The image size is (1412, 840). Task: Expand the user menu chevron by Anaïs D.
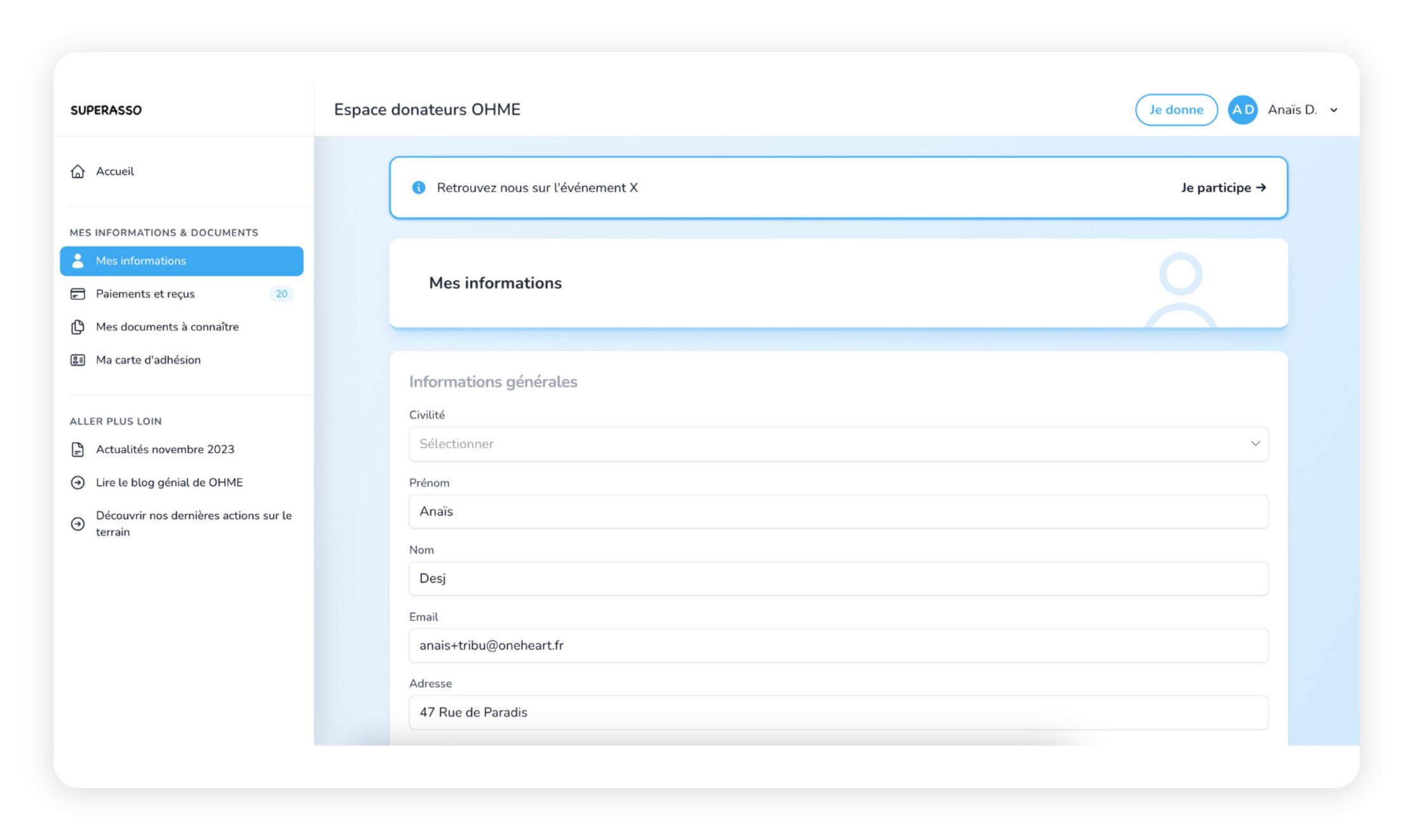(1334, 111)
